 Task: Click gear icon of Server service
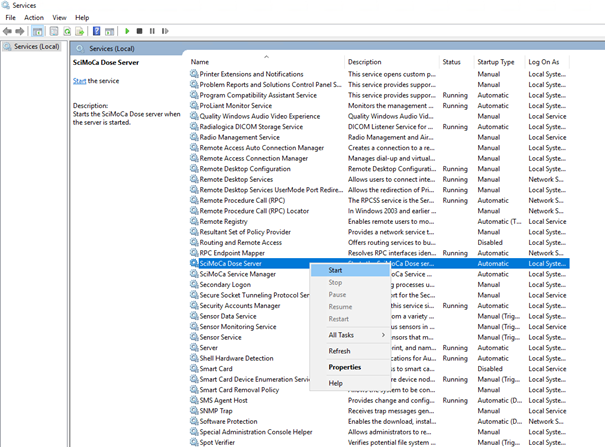194,347
